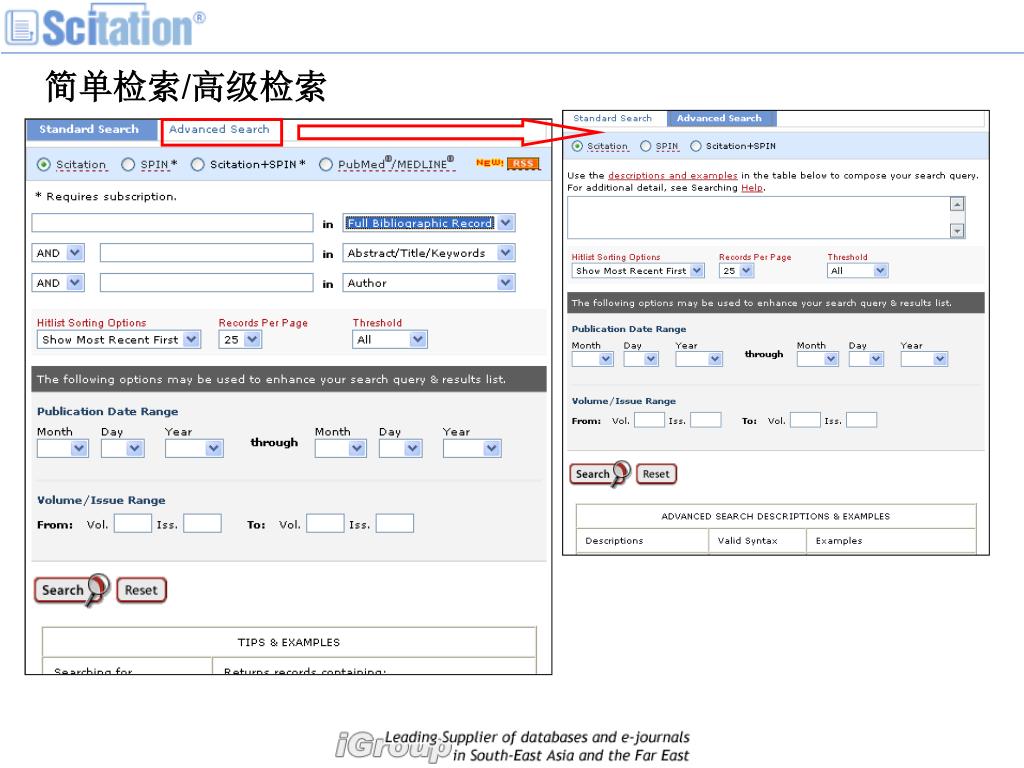Click Hitlist Sorting Options link in left panel
Image resolution: width=1024 pixels, height=768 pixels.
(x=91, y=323)
